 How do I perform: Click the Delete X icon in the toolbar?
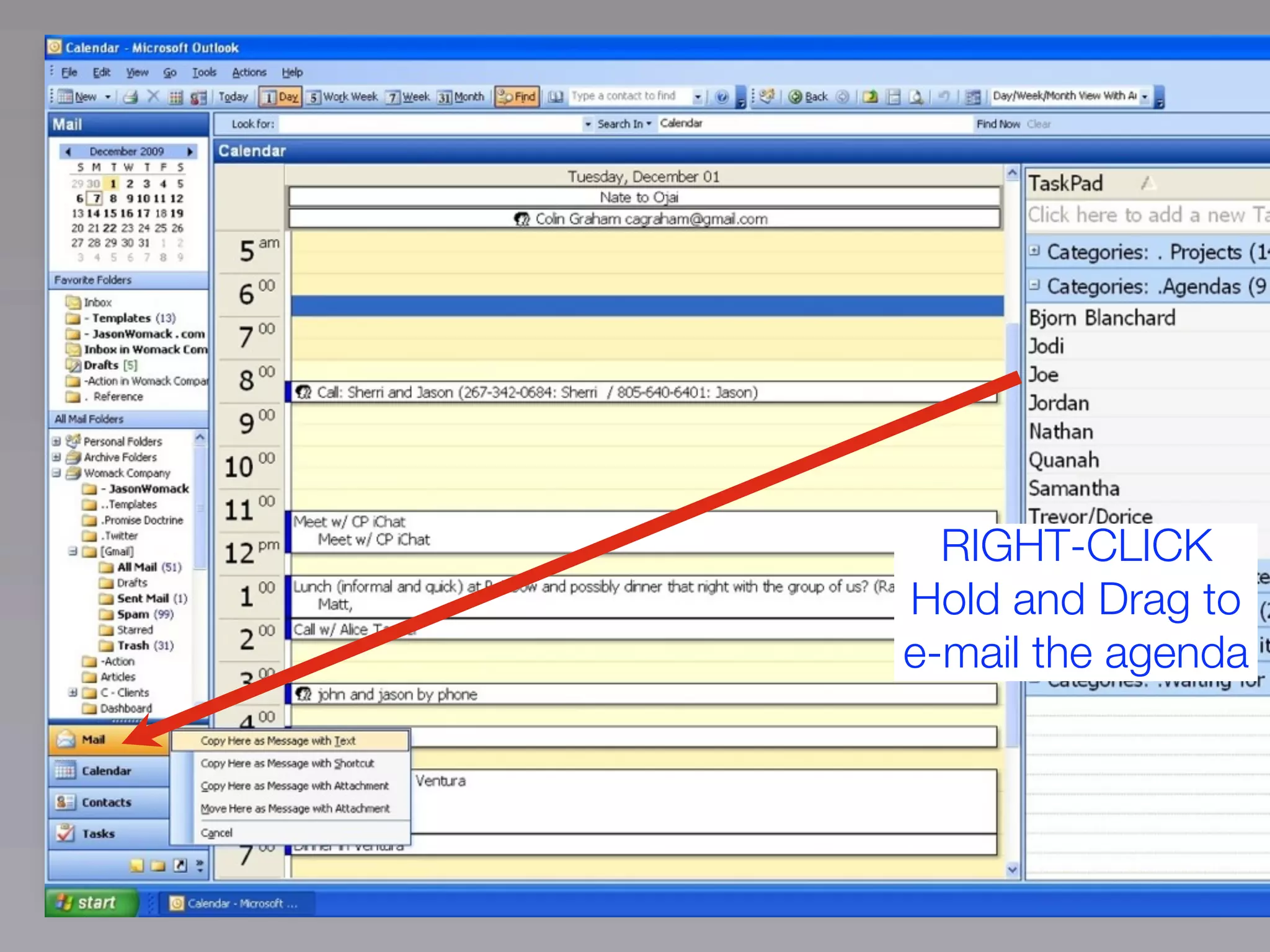(153, 97)
